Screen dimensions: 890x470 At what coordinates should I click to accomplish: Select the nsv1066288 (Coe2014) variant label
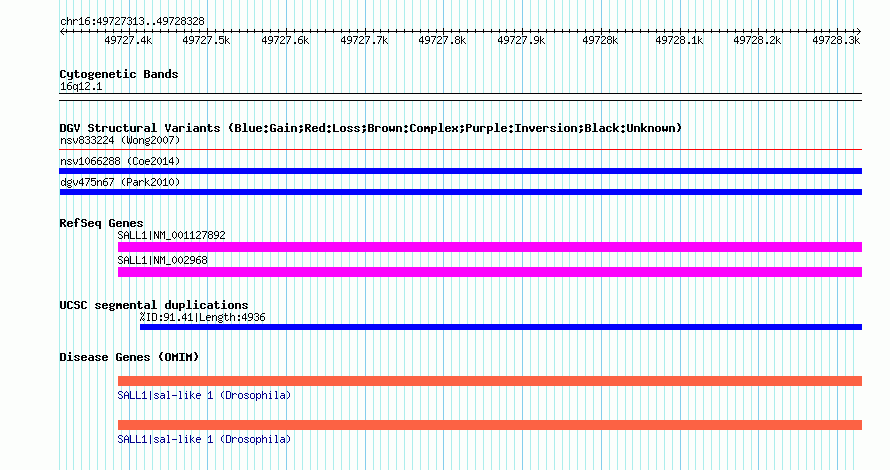click(x=120, y=161)
